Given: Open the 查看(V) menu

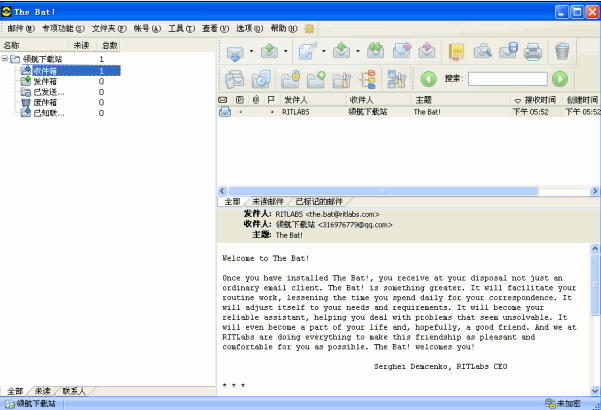Looking at the screenshot, I should point(215,28).
